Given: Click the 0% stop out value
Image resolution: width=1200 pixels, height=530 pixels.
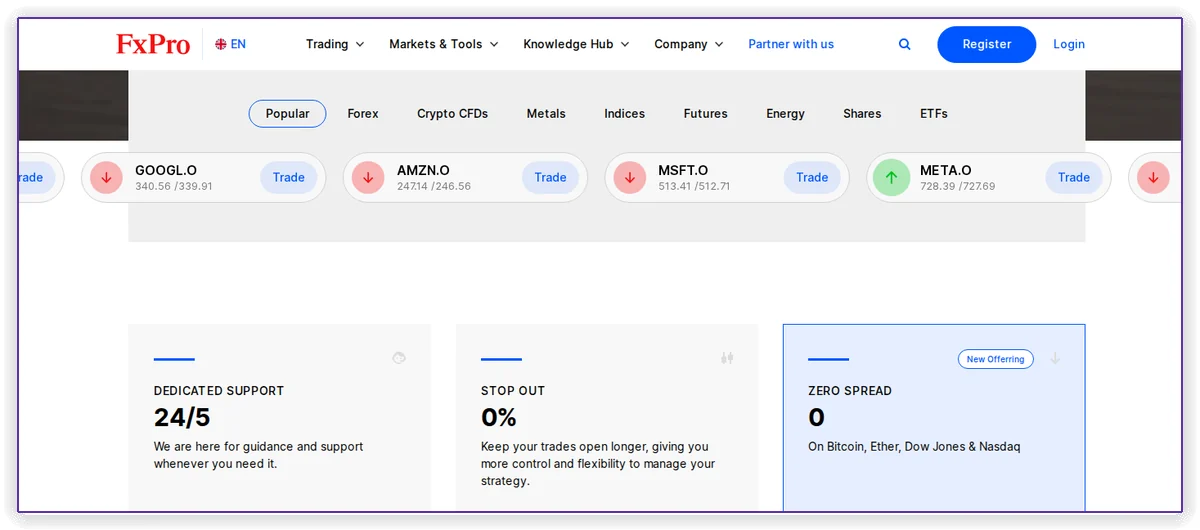Looking at the screenshot, I should tap(499, 417).
